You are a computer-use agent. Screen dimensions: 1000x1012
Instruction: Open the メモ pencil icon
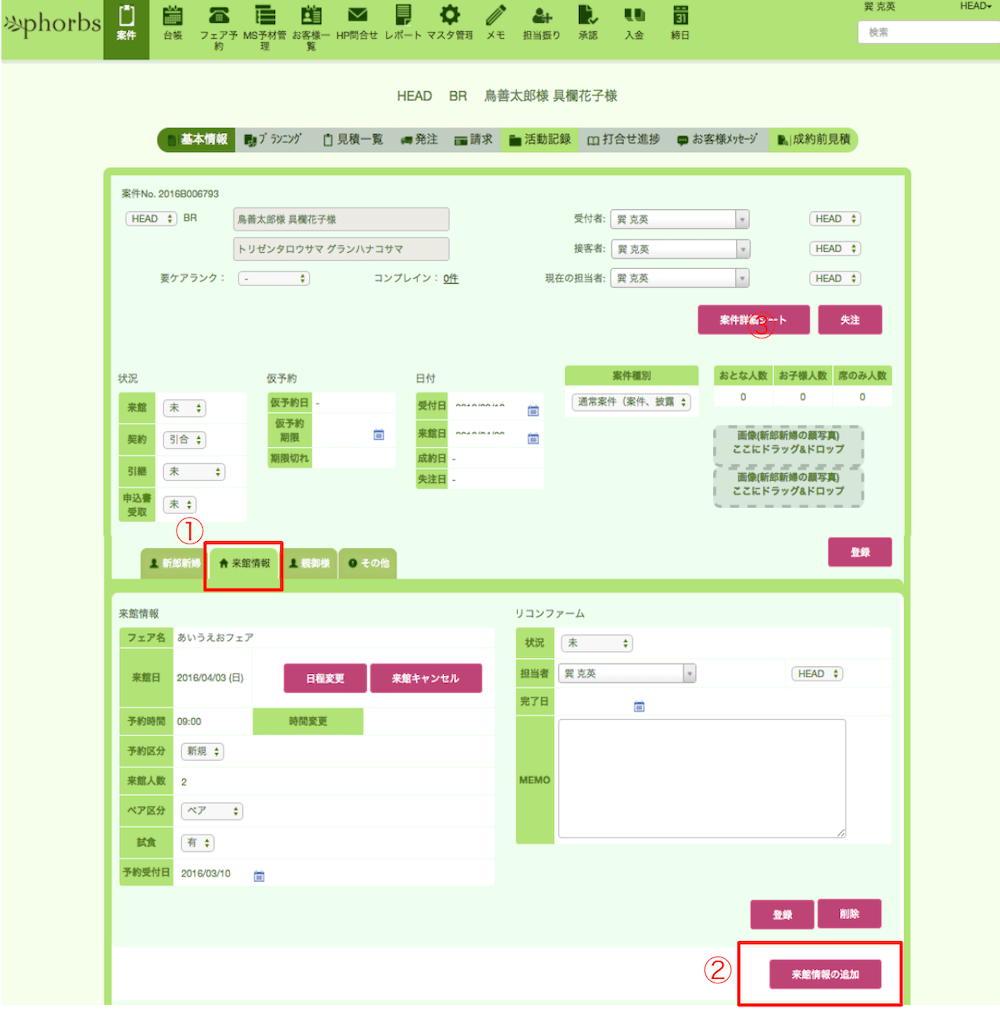coord(495,23)
